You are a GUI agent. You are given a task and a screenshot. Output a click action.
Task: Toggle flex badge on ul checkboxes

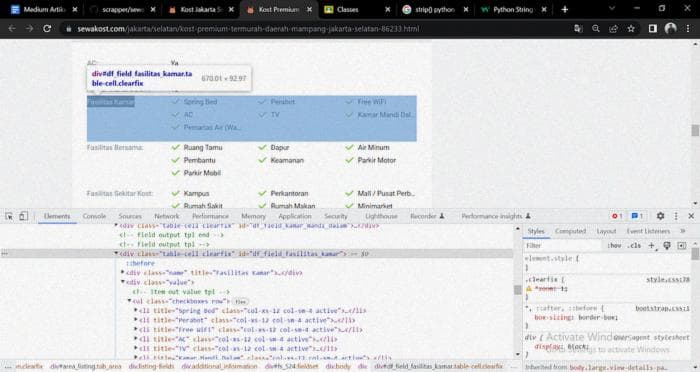click(240, 301)
